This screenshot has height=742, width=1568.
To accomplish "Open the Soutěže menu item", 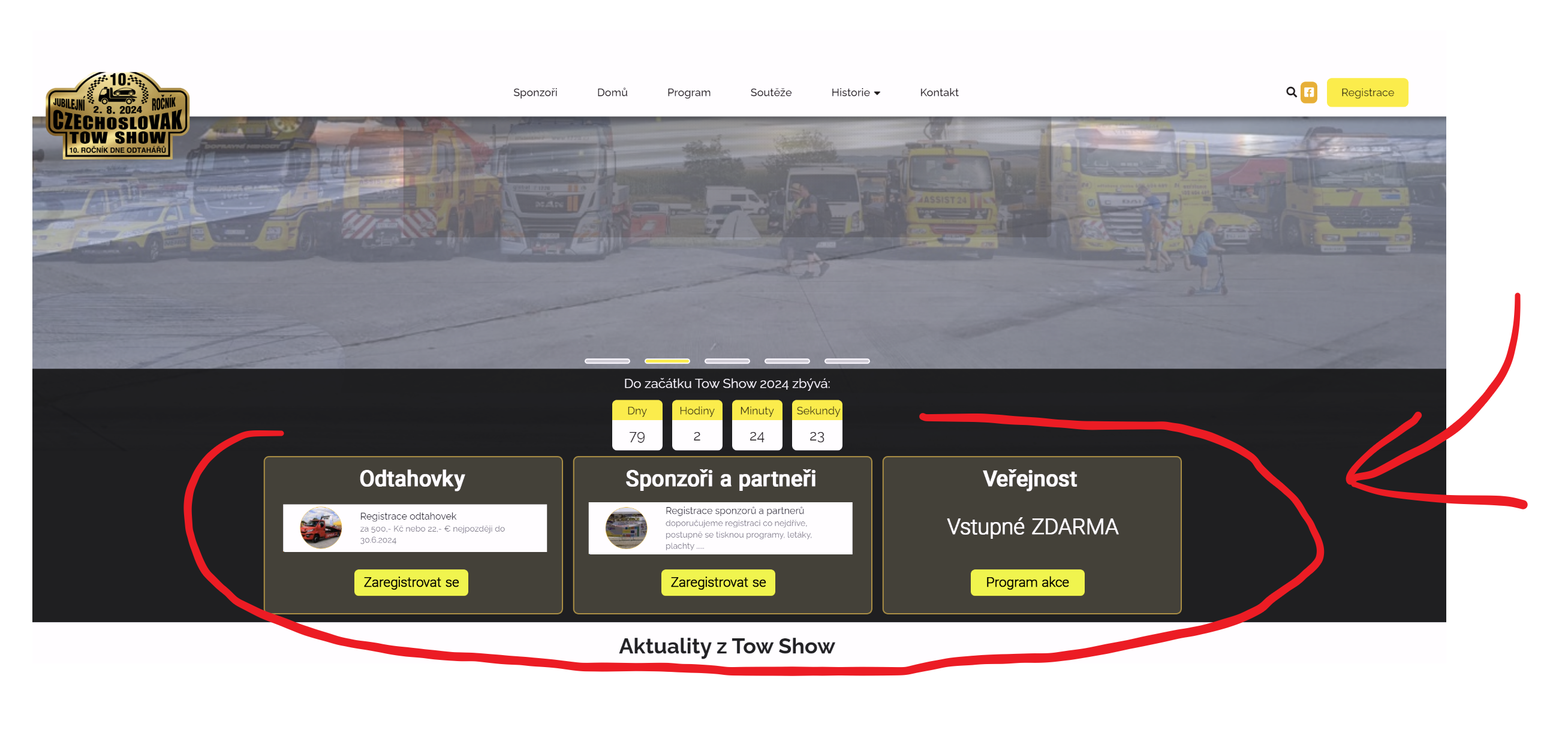I will (x=771, y=92).
